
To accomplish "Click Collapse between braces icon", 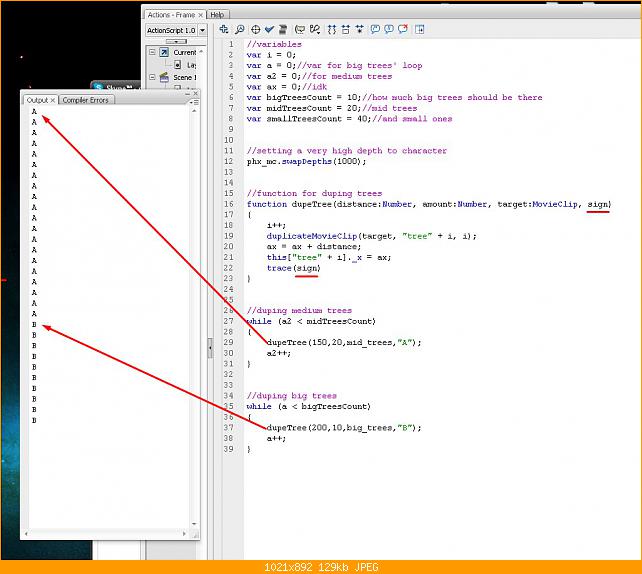I will (x=332, y=29).
